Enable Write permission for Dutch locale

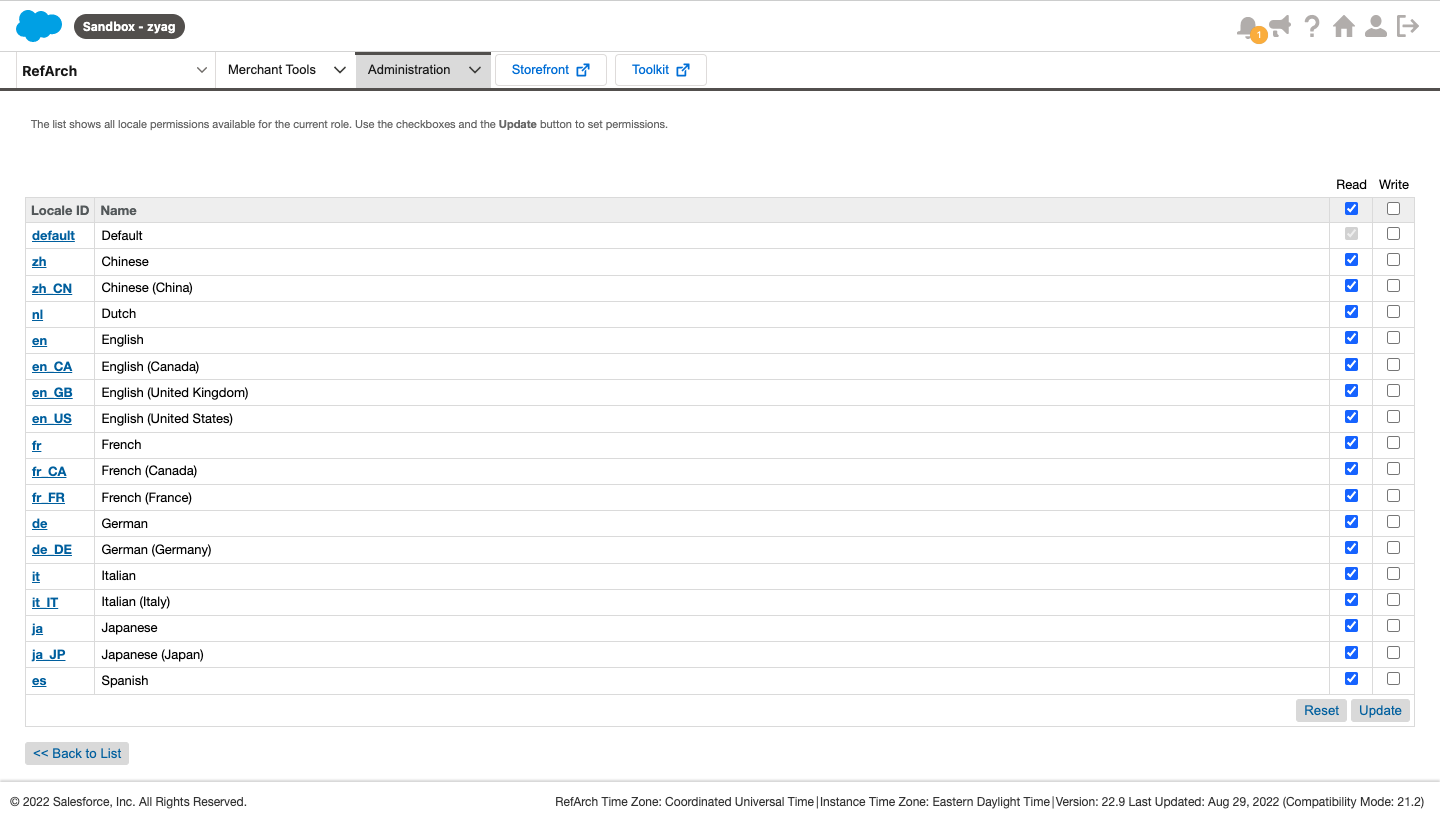[1393, 312]
